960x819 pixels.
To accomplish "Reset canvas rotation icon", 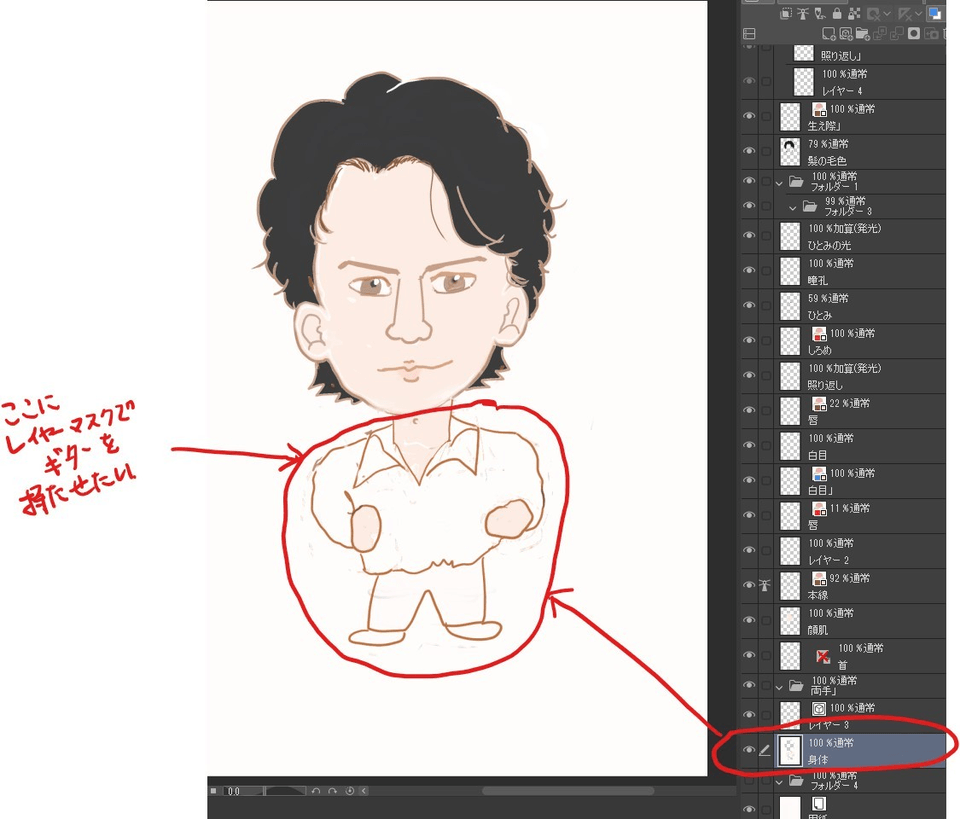I will pyautogui.click(x=350, y=791).
